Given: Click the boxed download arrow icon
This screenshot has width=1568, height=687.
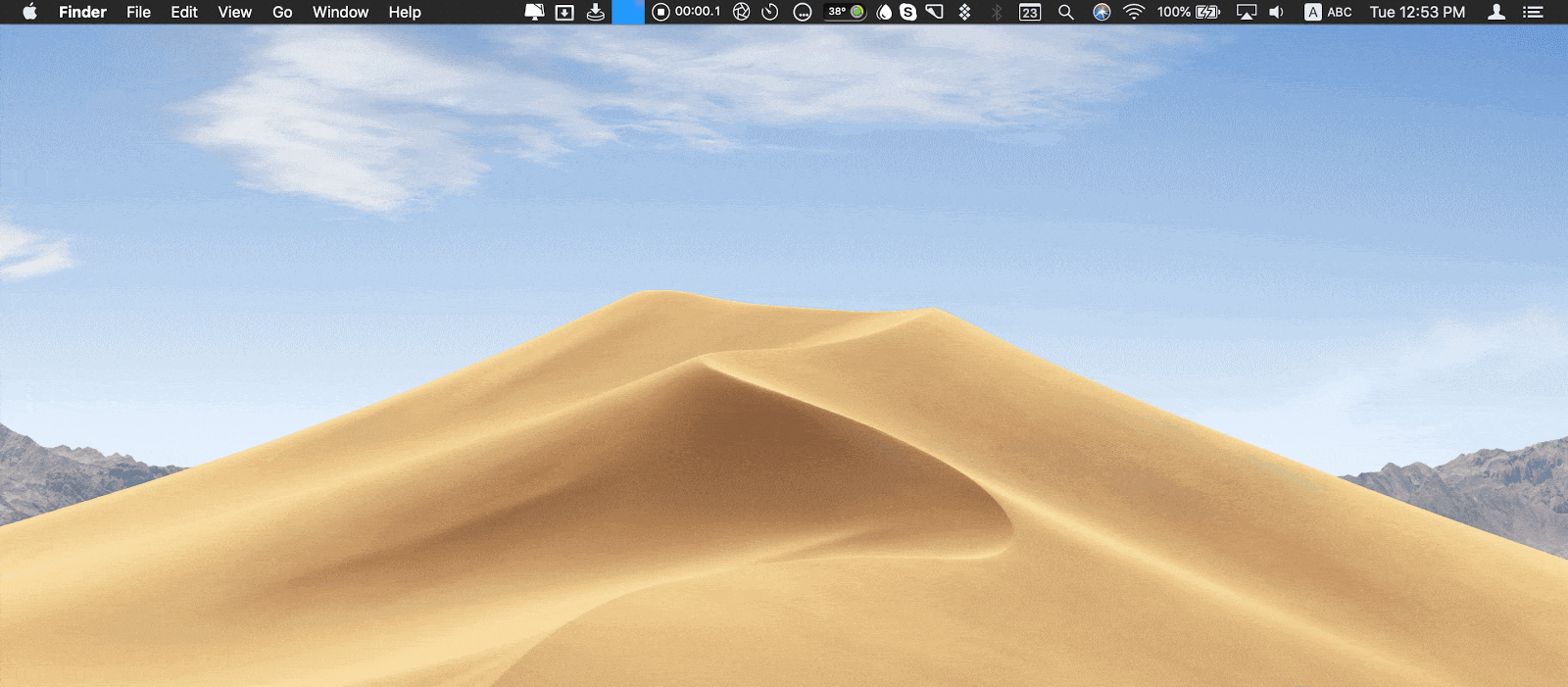Looking at the screenshot, I should point(564,12).
